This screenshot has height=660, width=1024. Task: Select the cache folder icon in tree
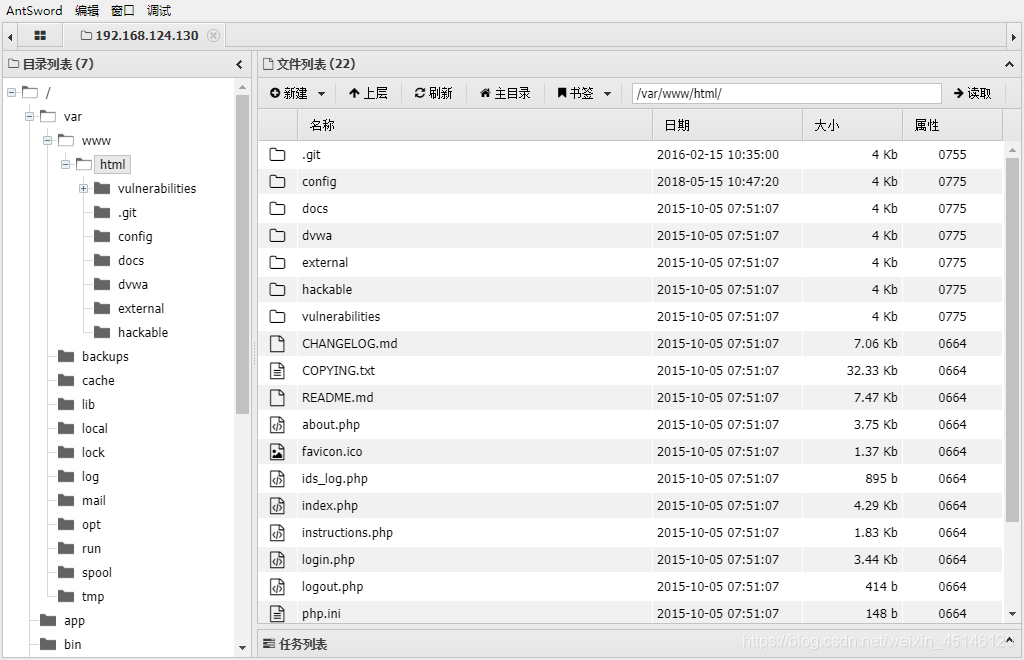pyautogui.click(x=66, y=380)
